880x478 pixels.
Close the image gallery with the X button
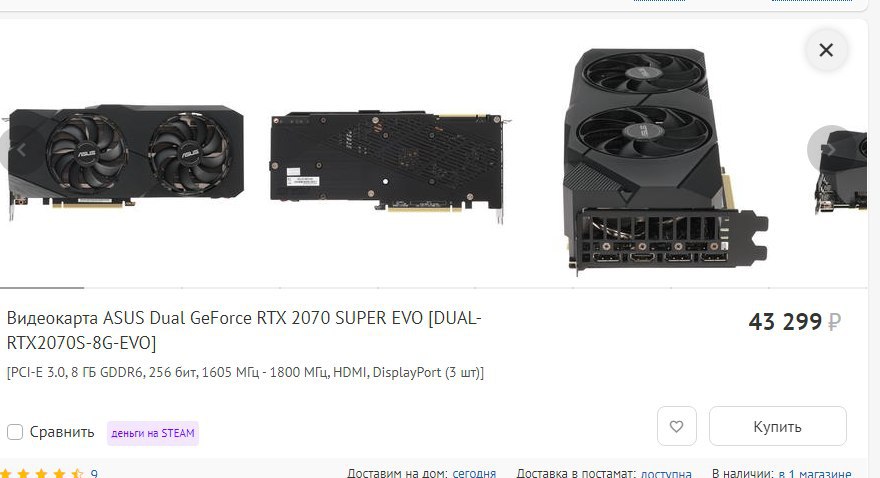tap(826, 50)
